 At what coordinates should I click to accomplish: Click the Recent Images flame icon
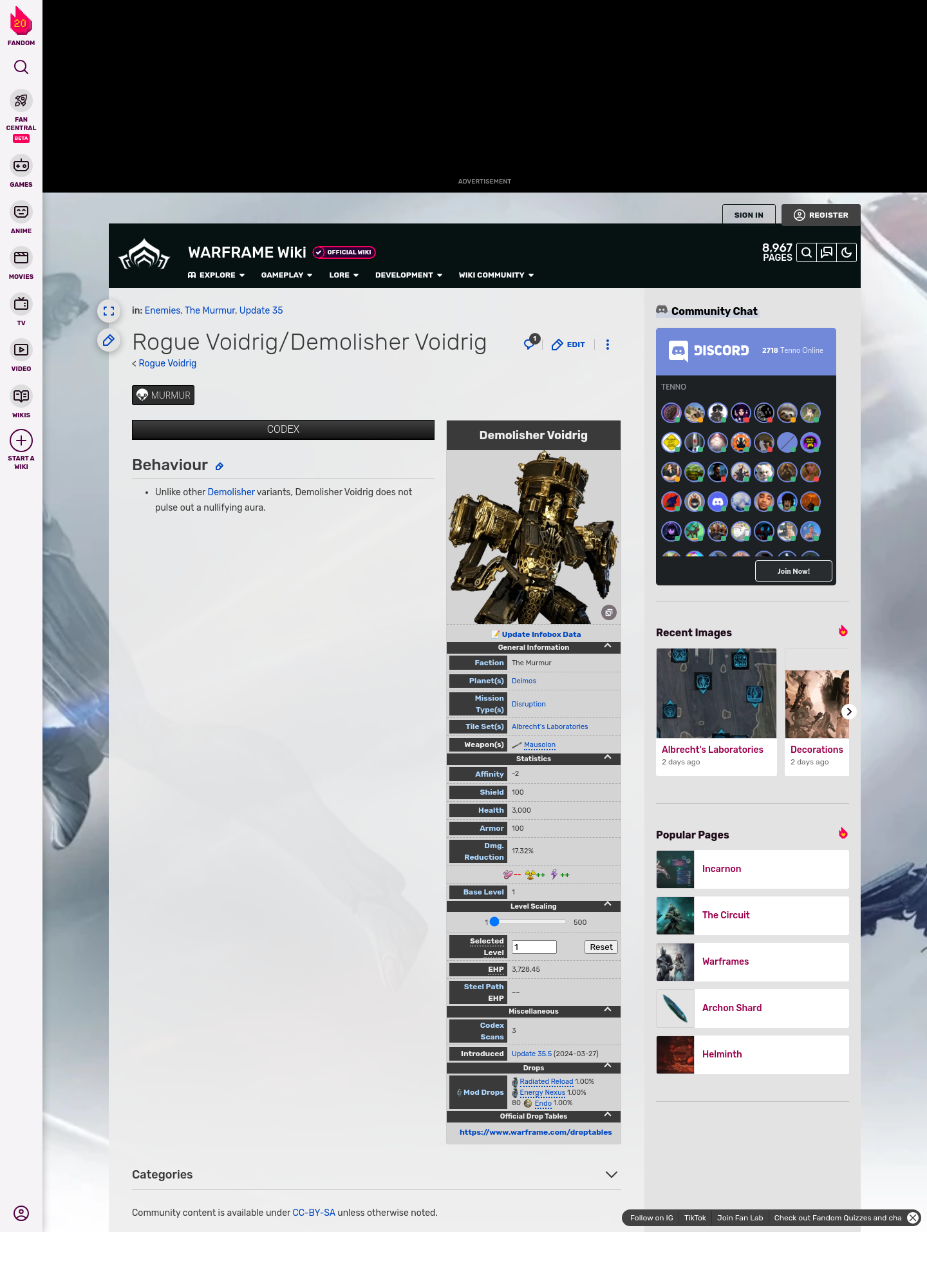(x=843, y=631)
